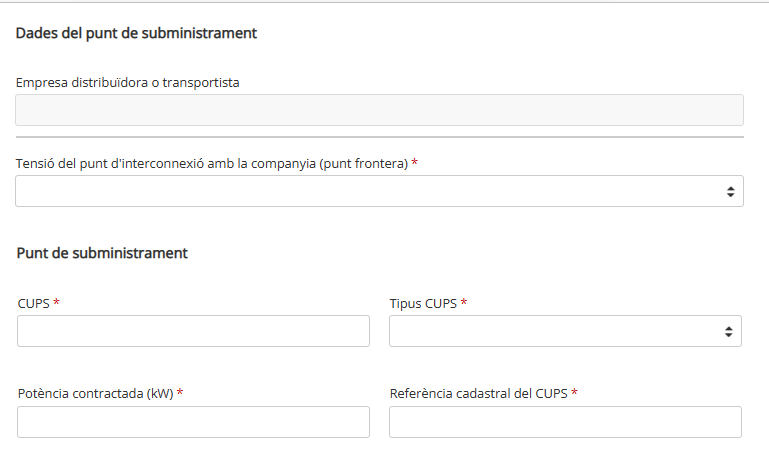769x457 pixels.
Task: Click the red asterisk after Potència contractada
Action: click(x=180, y=392)
